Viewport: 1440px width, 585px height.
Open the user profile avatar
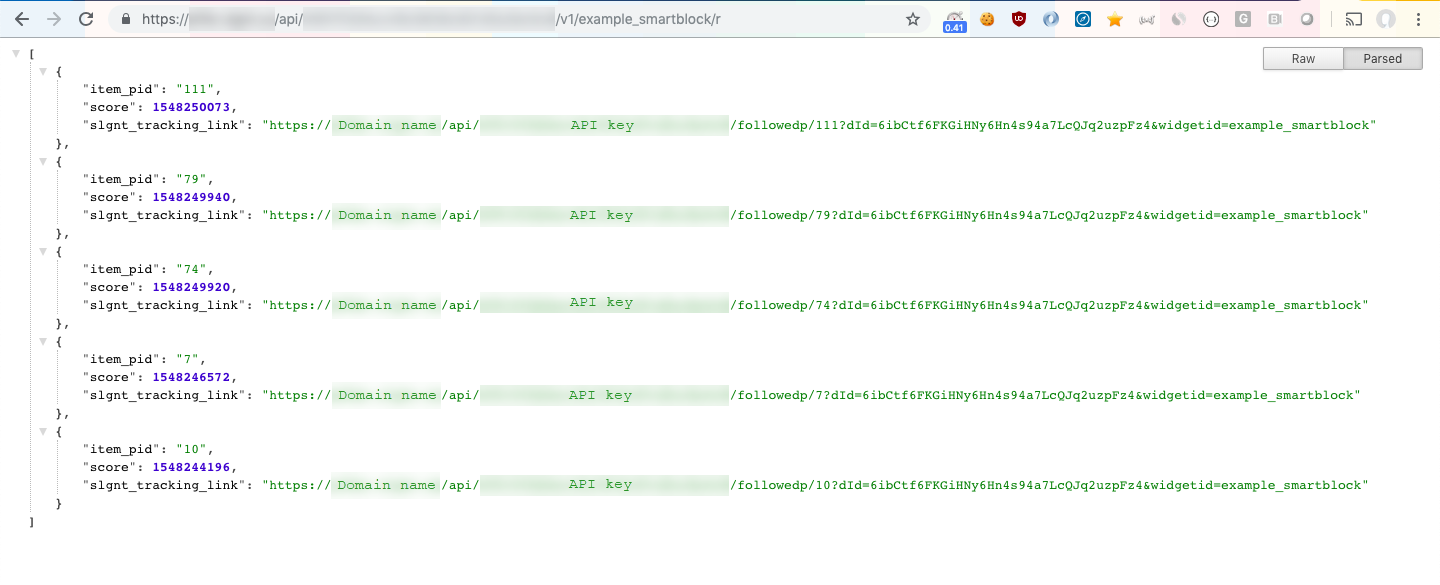click(1385, 19)
